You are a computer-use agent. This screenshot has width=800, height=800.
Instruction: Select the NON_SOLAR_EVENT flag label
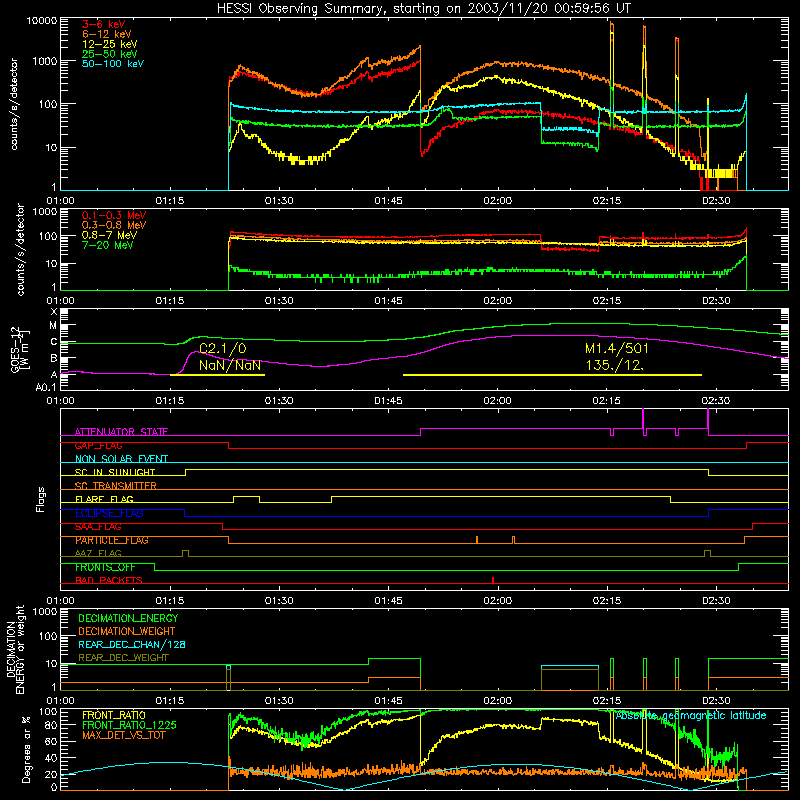pos(121,459)
